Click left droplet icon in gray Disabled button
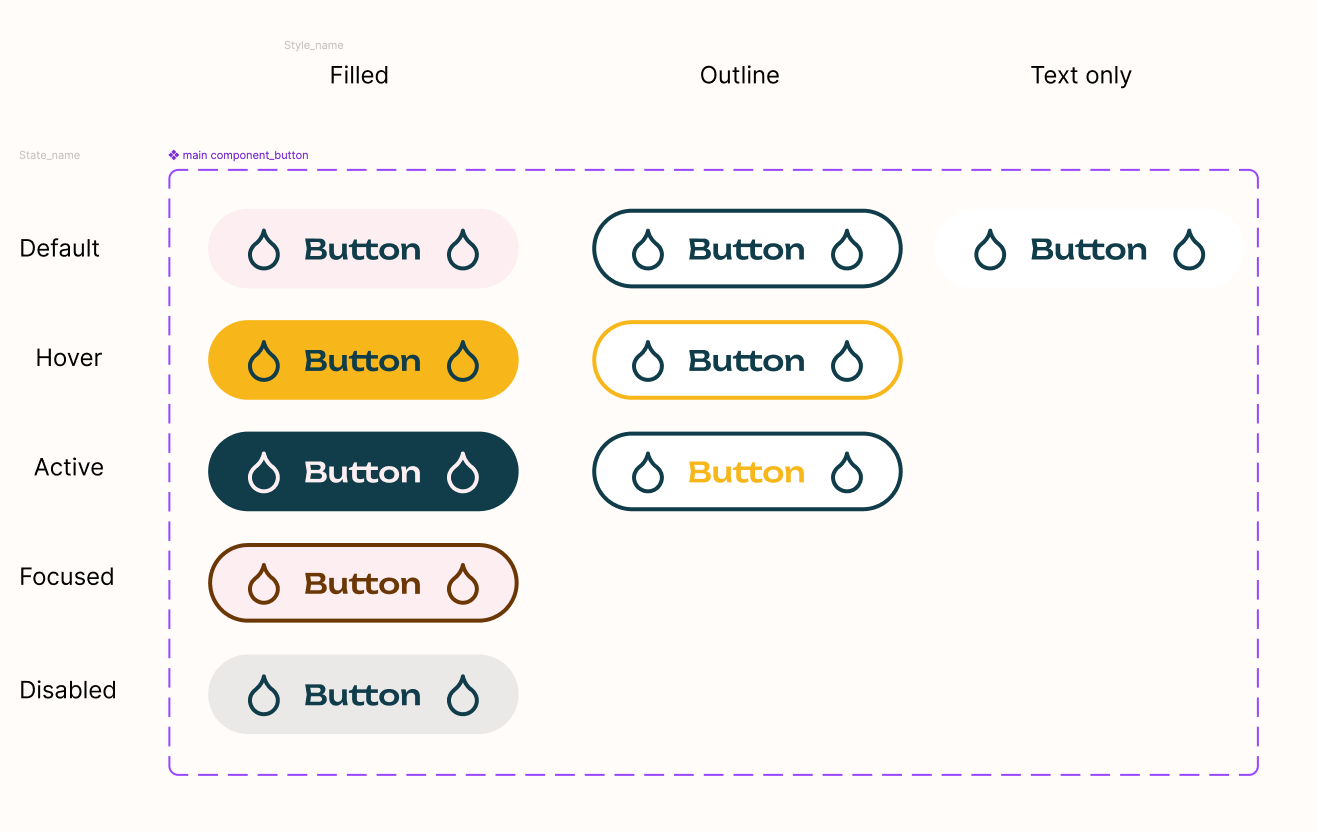 coord(263,696)
